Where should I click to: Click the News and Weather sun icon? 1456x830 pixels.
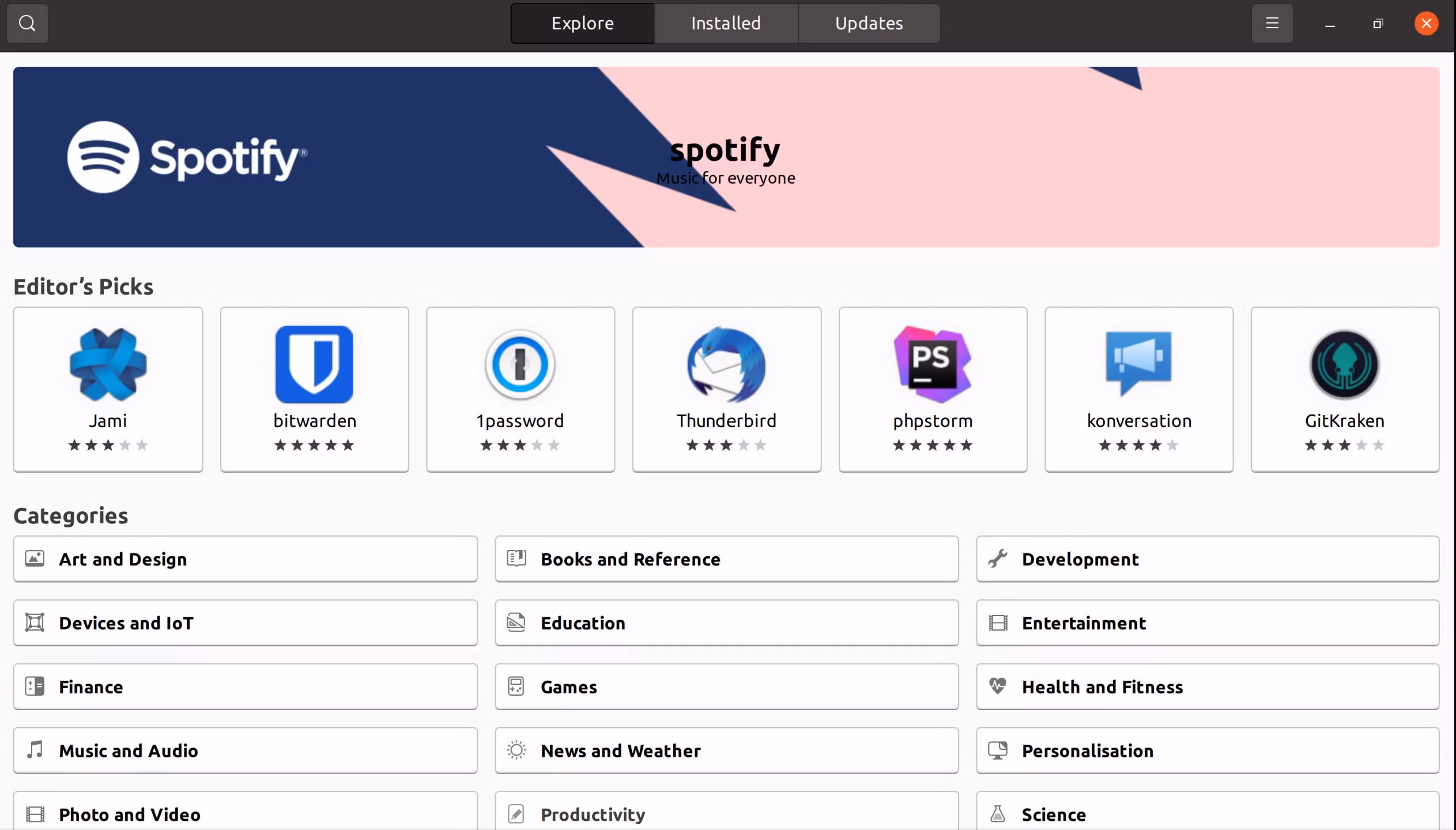(516, 750)
